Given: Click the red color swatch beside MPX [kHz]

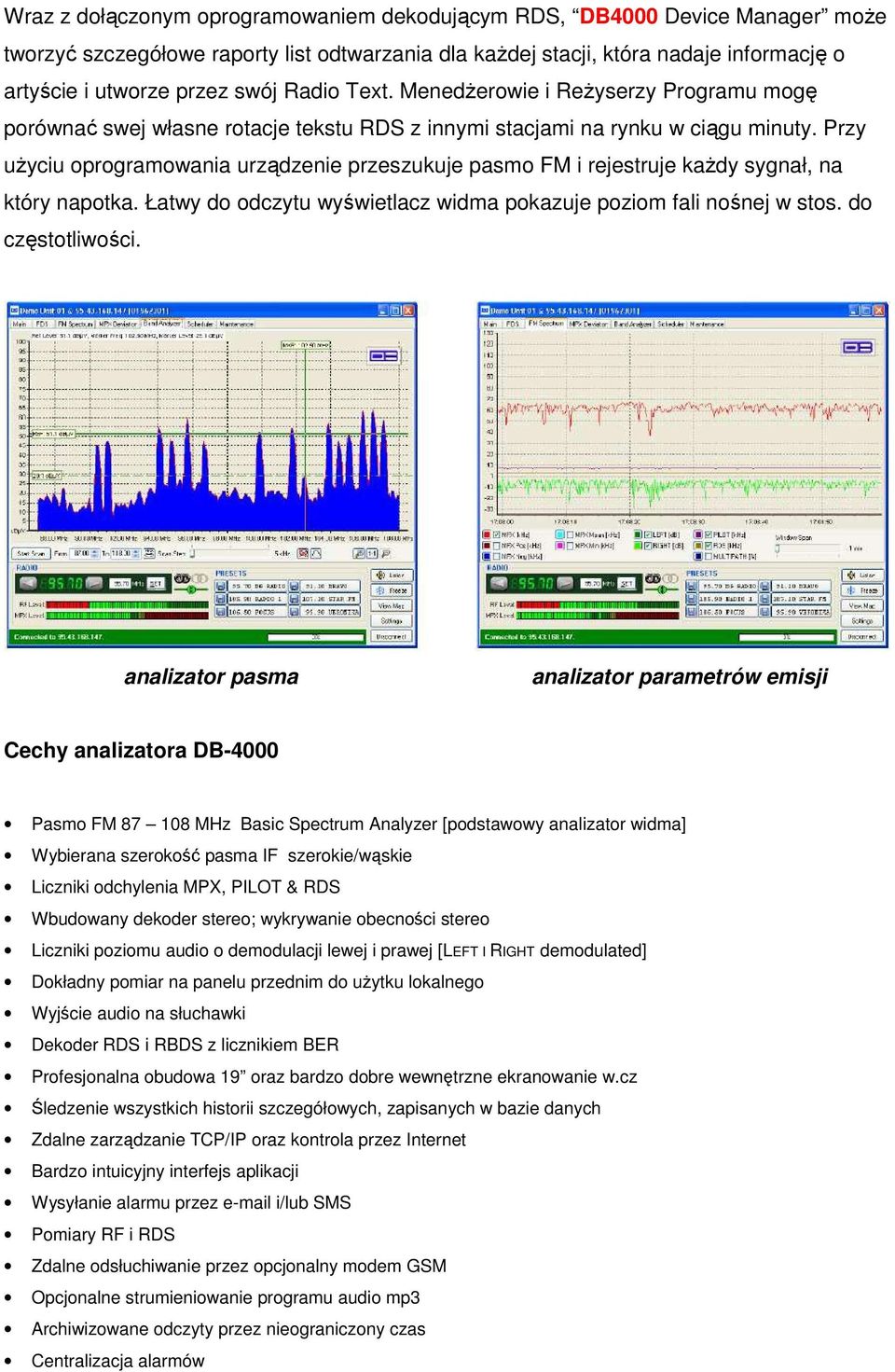Looking at the screenshot, I should point(486,534).
